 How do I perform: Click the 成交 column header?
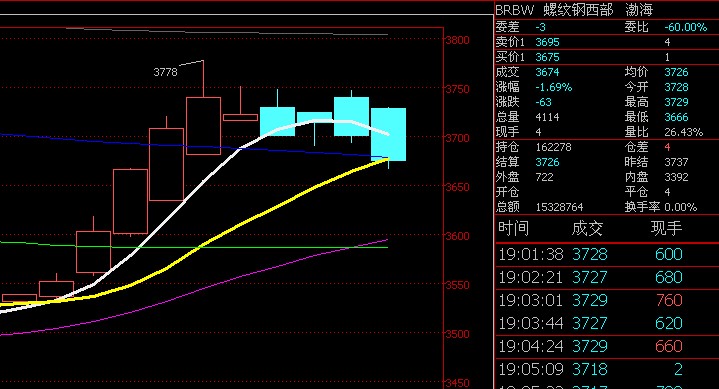pyautogui.click(x=587, y=228)
